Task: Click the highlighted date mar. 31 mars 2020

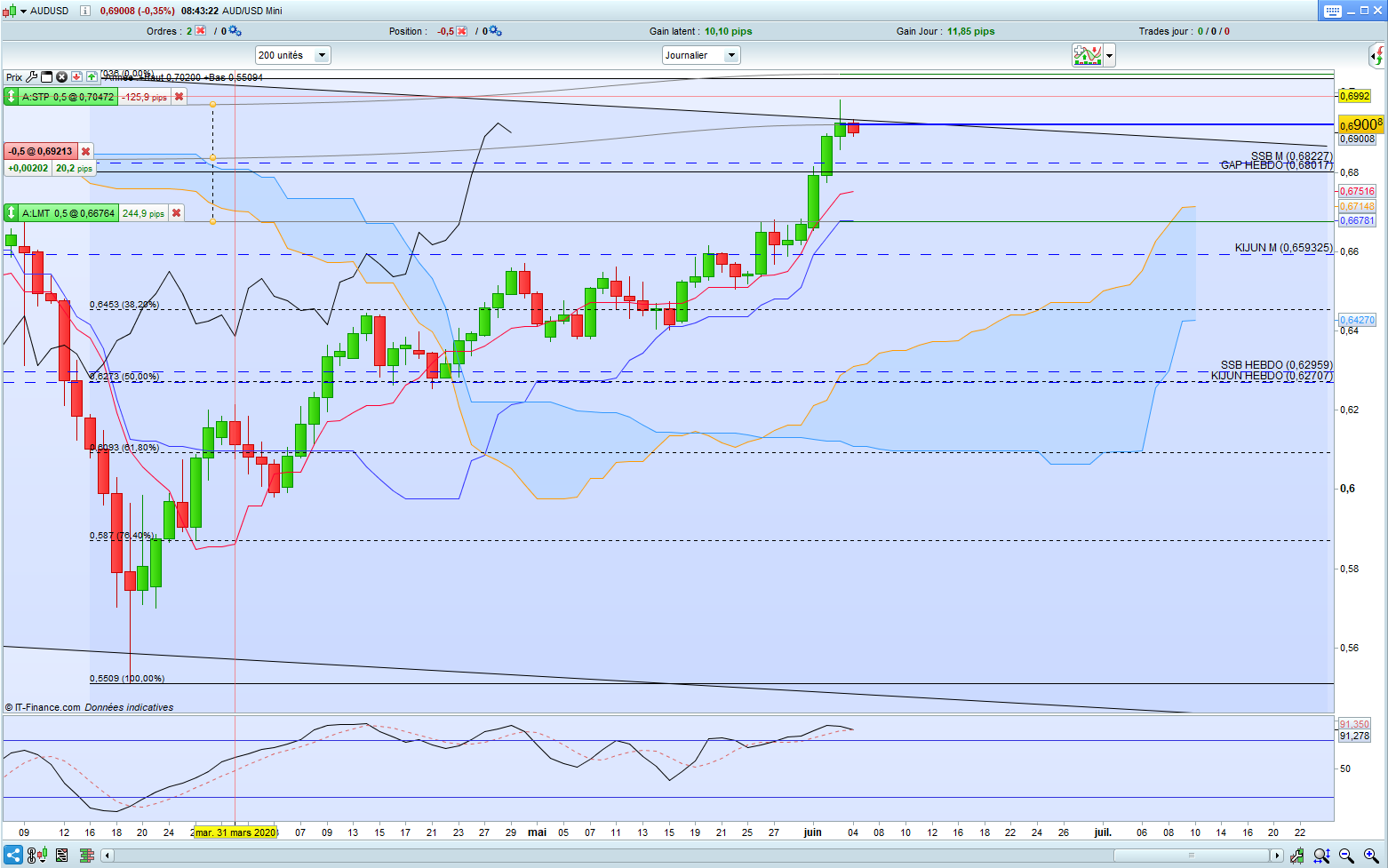Action: (235, 832)
